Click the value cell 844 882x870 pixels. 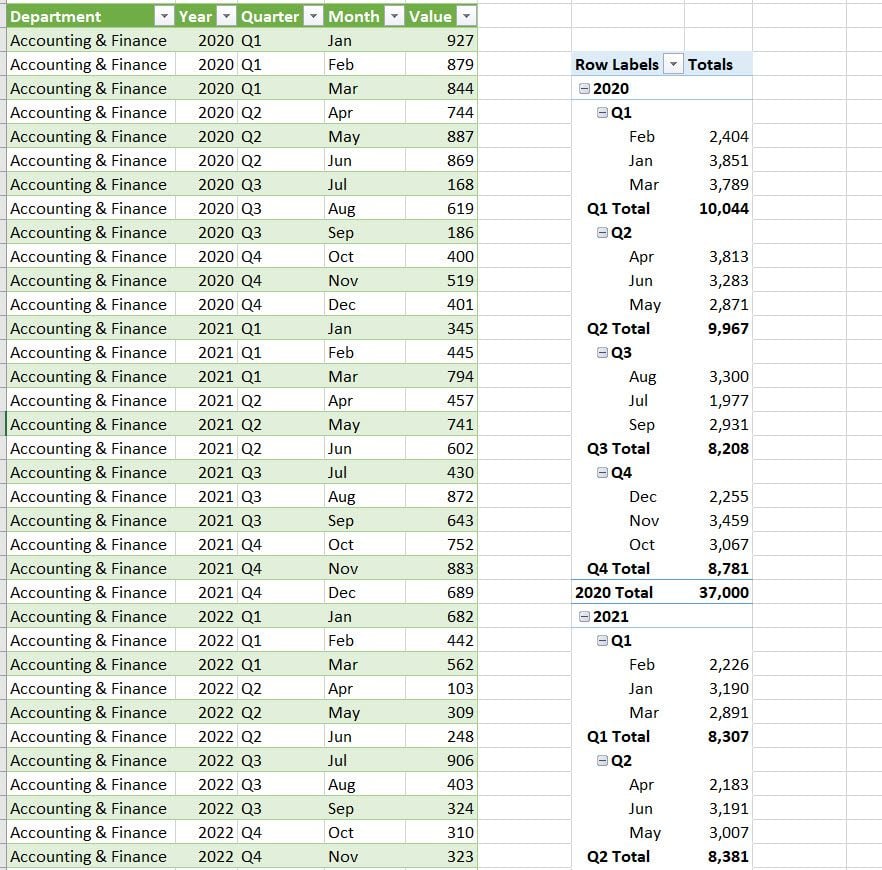click(441, 88)
